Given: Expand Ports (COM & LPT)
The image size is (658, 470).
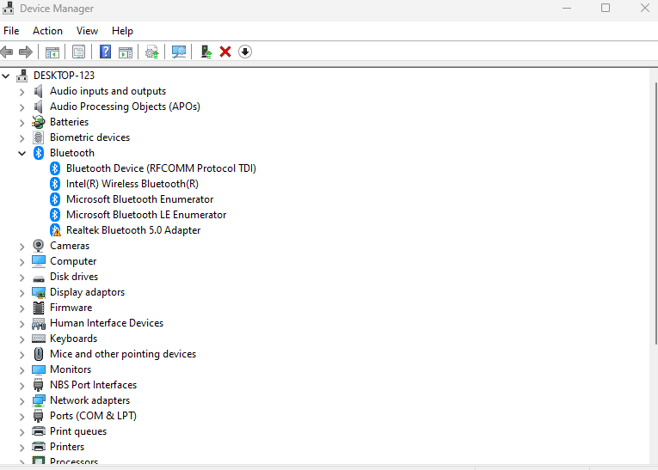Looking at the screenshot, I should [22, 417].
